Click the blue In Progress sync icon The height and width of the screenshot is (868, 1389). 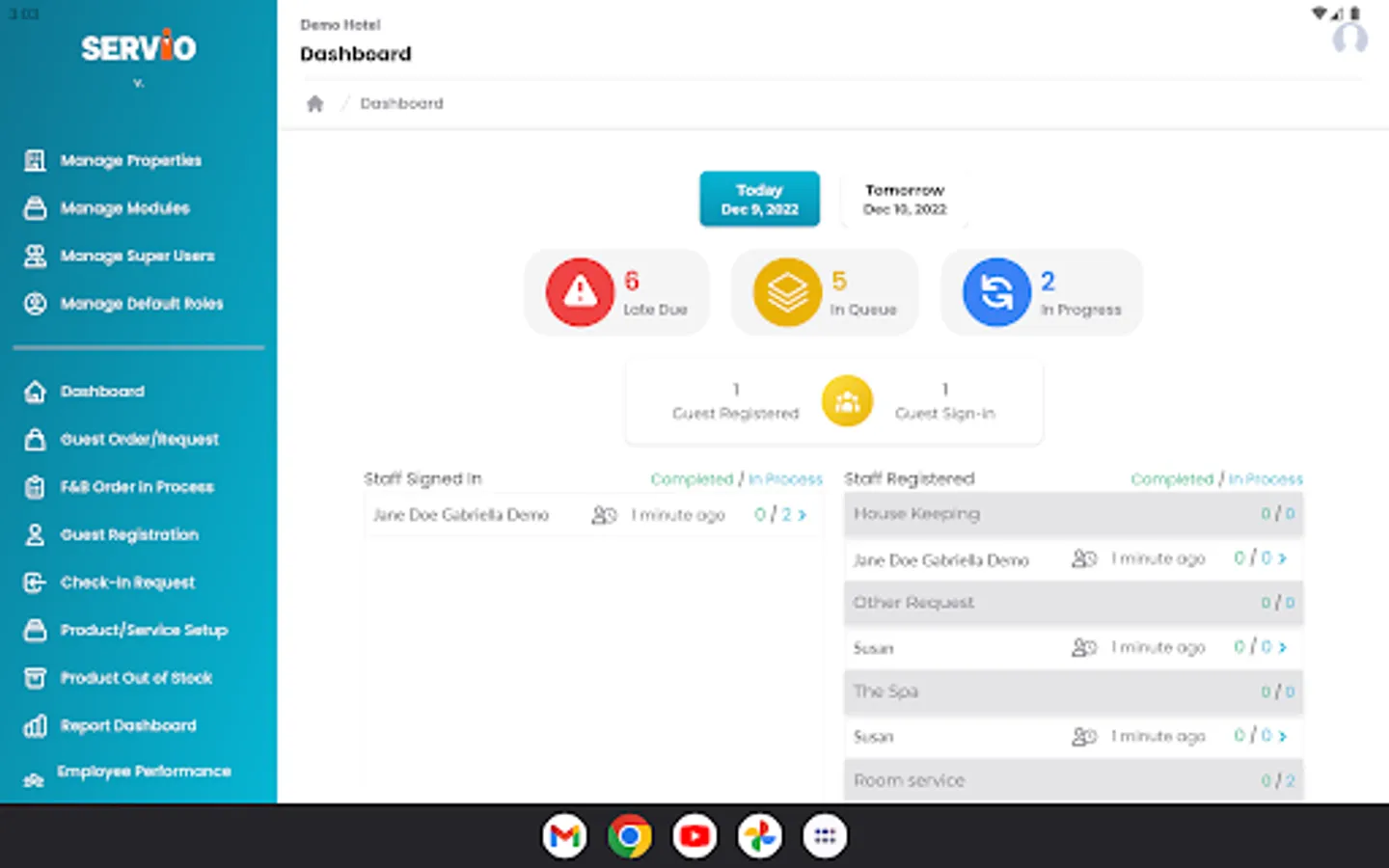coord(996,291)
